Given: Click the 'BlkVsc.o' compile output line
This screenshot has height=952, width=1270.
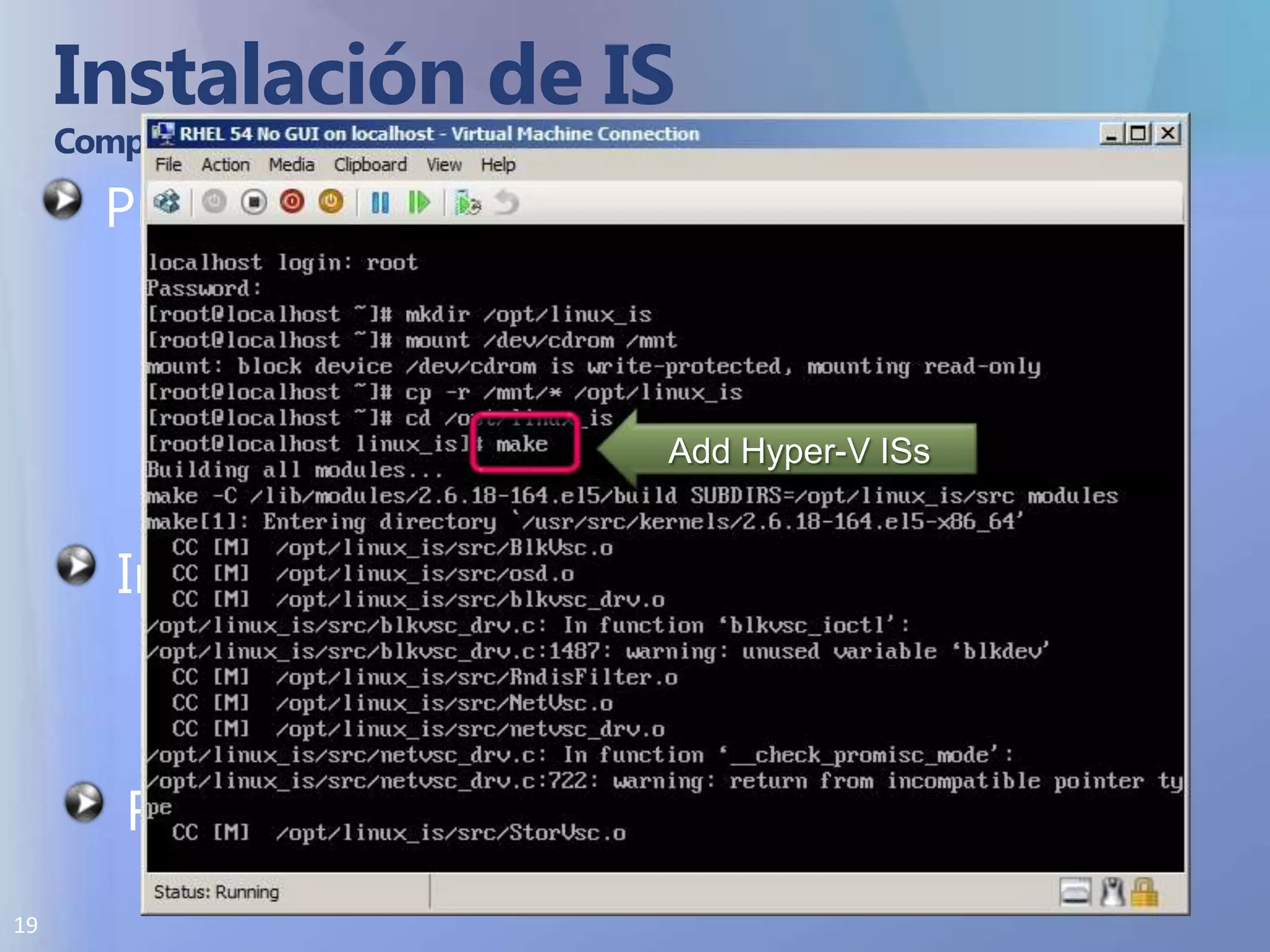Looking at the screenshot, I should click(393, 548).
